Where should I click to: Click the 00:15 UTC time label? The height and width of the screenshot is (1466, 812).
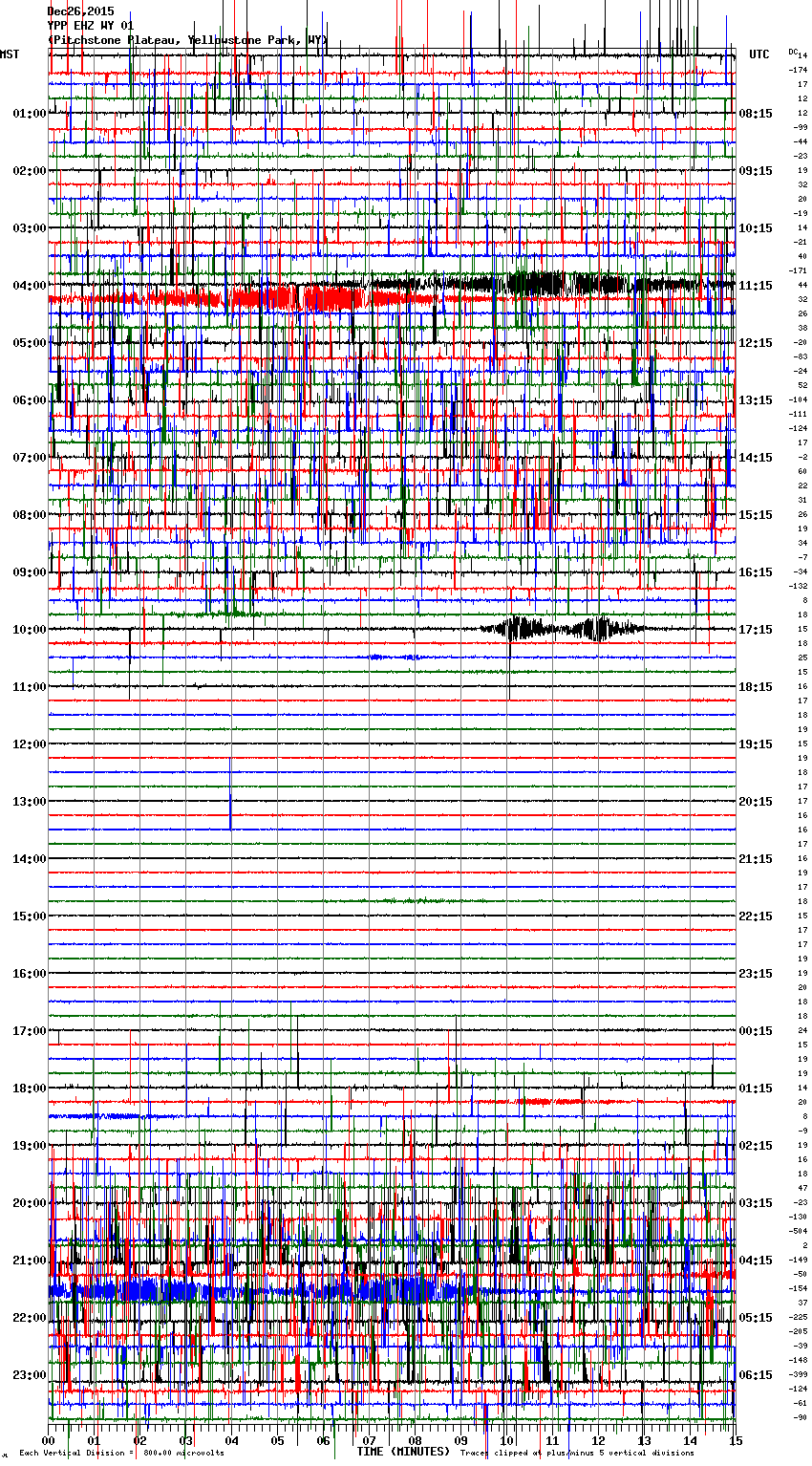(756, 1031)
